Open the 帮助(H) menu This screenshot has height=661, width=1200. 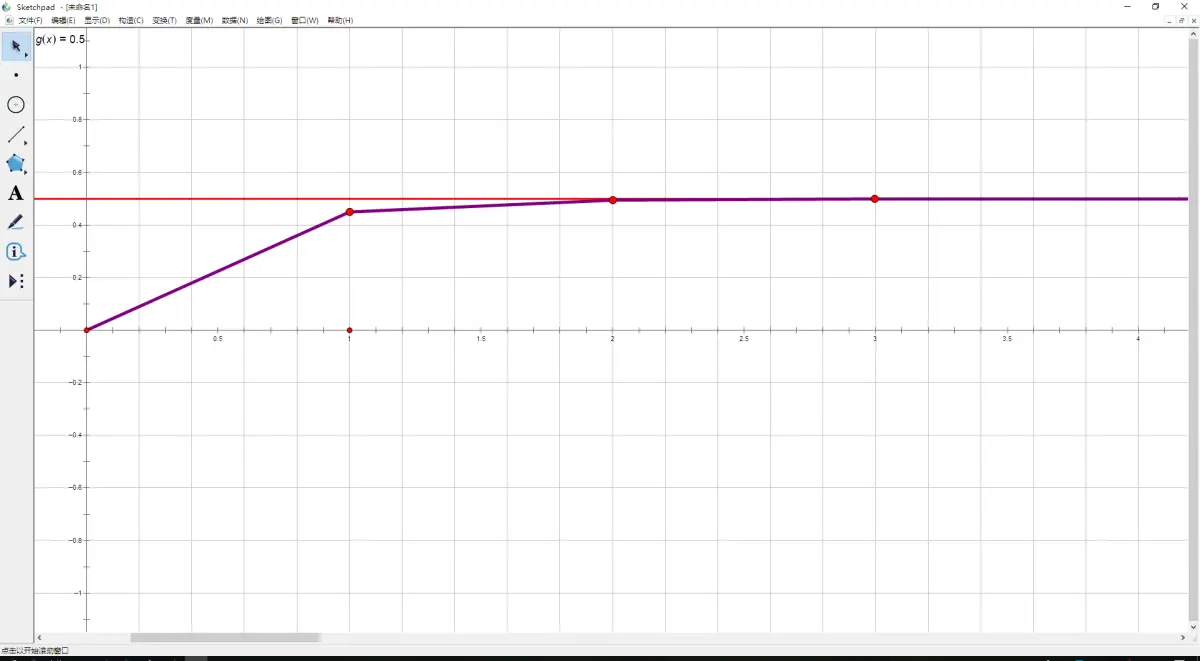pyautogui.click(x=340, y=20)
